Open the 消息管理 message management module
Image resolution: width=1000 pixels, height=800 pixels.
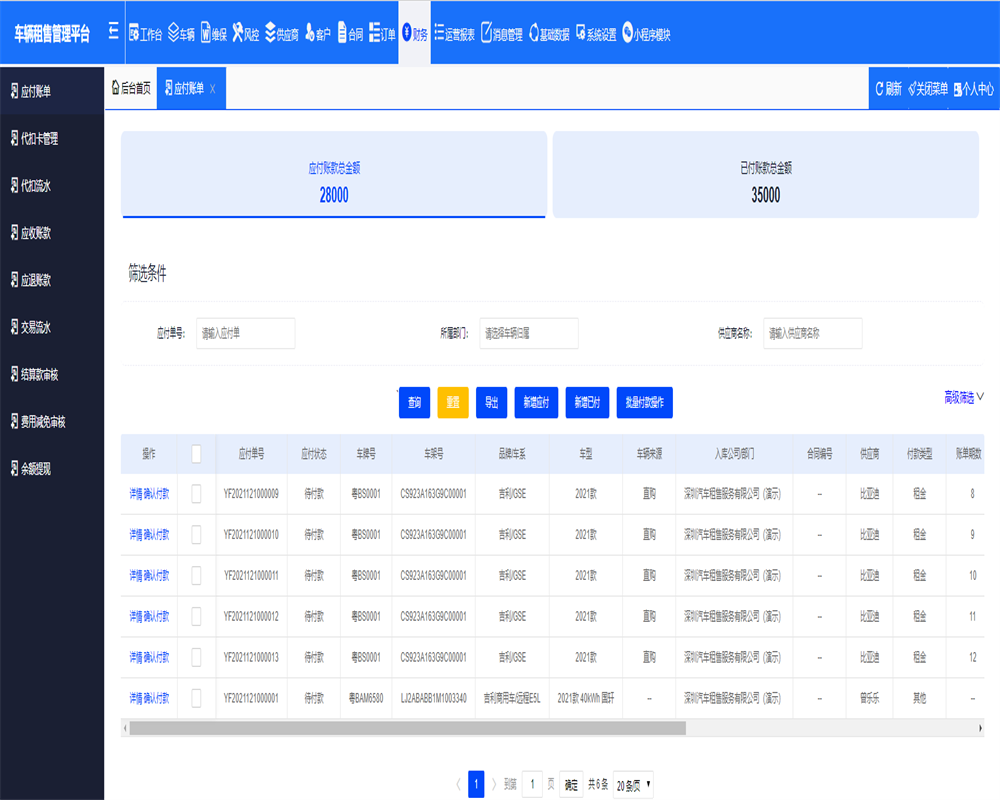point(502,34)
